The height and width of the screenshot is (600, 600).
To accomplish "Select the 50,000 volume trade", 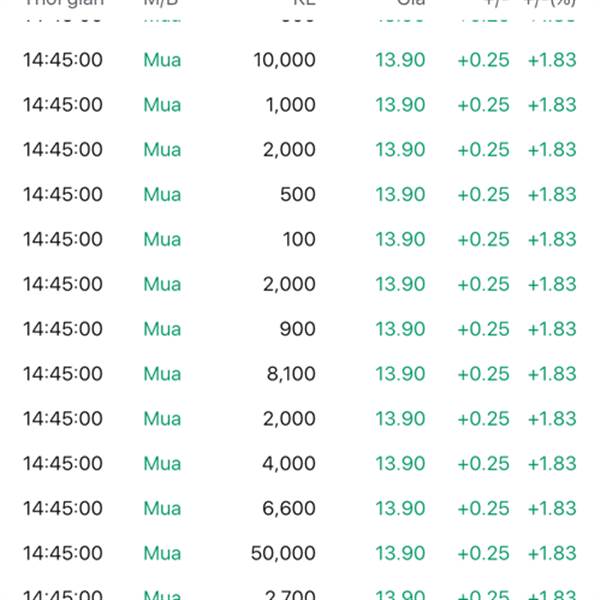I will point(300,553).
